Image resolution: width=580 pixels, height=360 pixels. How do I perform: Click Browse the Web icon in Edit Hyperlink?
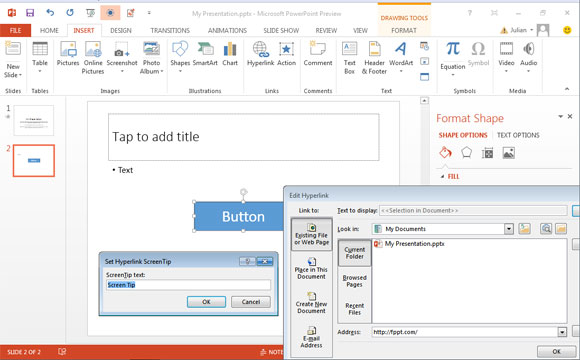546,229
